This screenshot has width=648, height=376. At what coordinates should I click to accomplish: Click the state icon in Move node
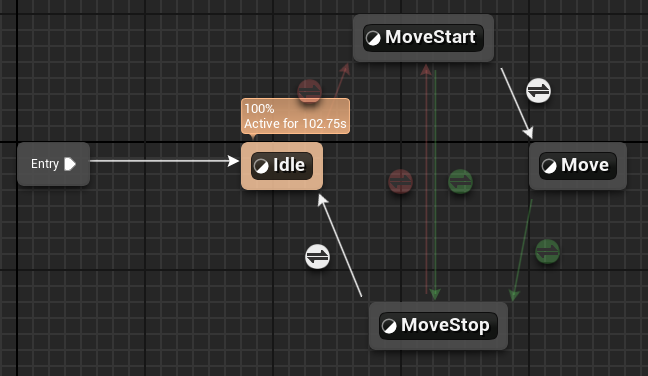[549, 166]
